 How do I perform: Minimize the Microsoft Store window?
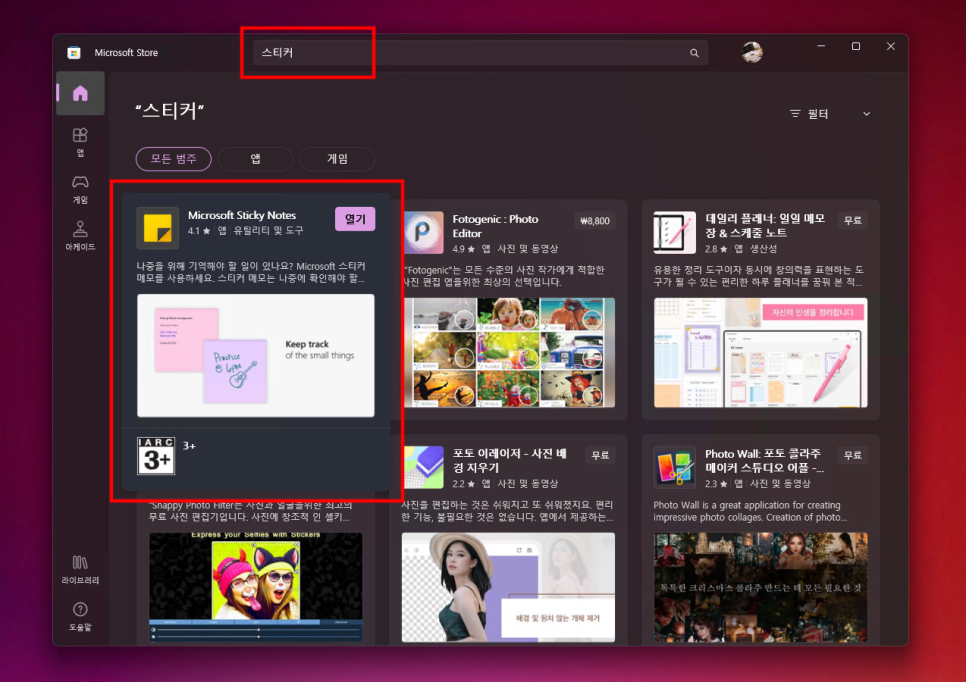point(821,46)
